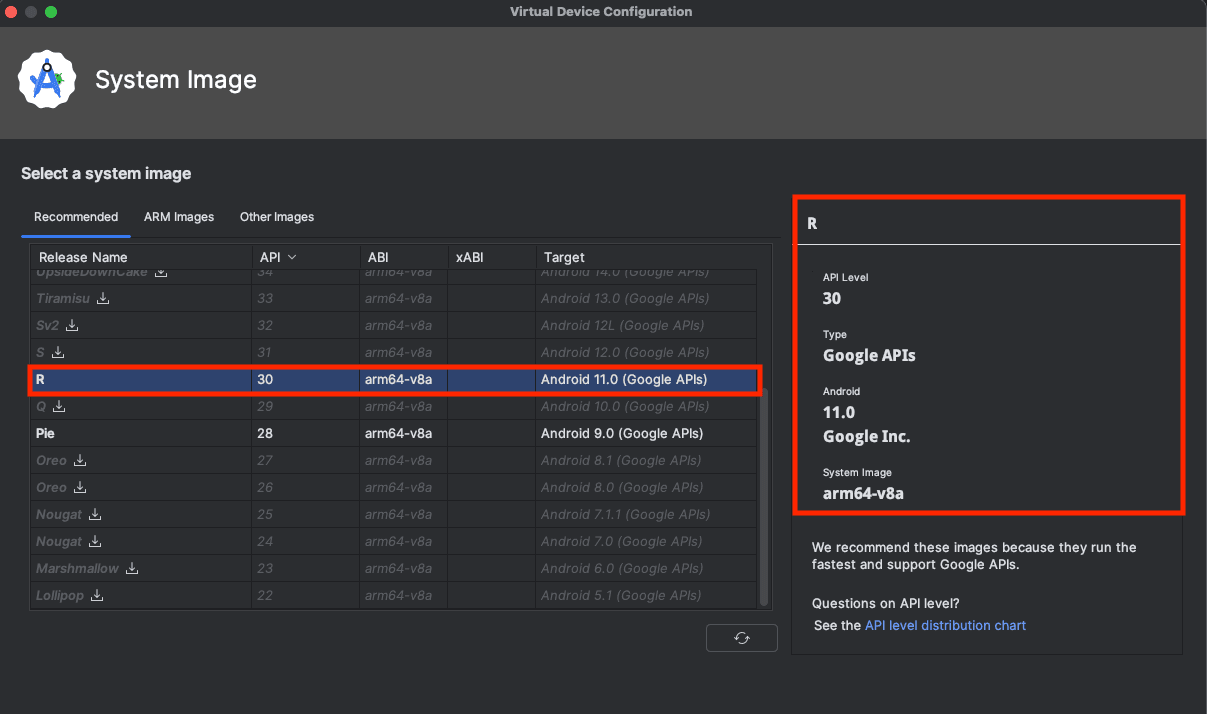
Task: Click the system image list scrollbar
Action: 765,495
